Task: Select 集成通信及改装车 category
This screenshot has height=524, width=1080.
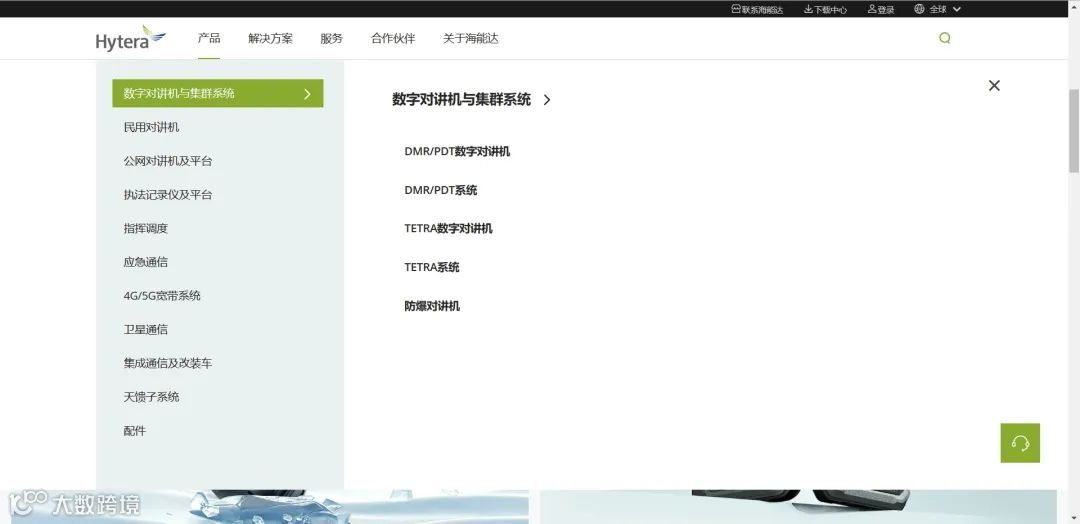Action: 168,364
